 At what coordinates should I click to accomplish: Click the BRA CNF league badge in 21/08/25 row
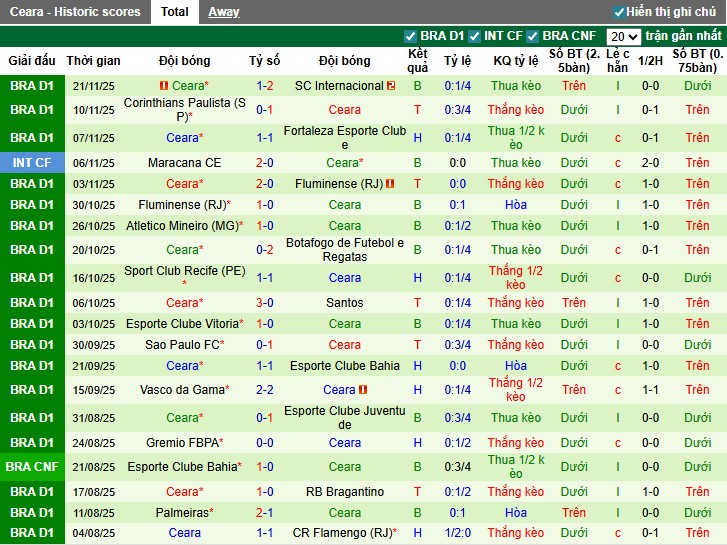click(32, 467)
